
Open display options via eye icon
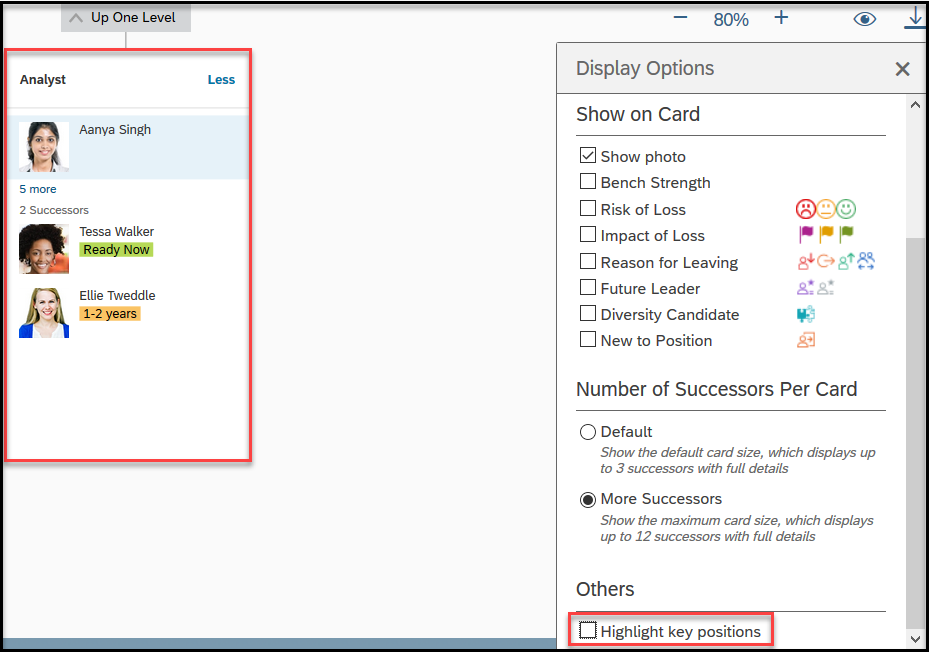click(x=864, y=19)
